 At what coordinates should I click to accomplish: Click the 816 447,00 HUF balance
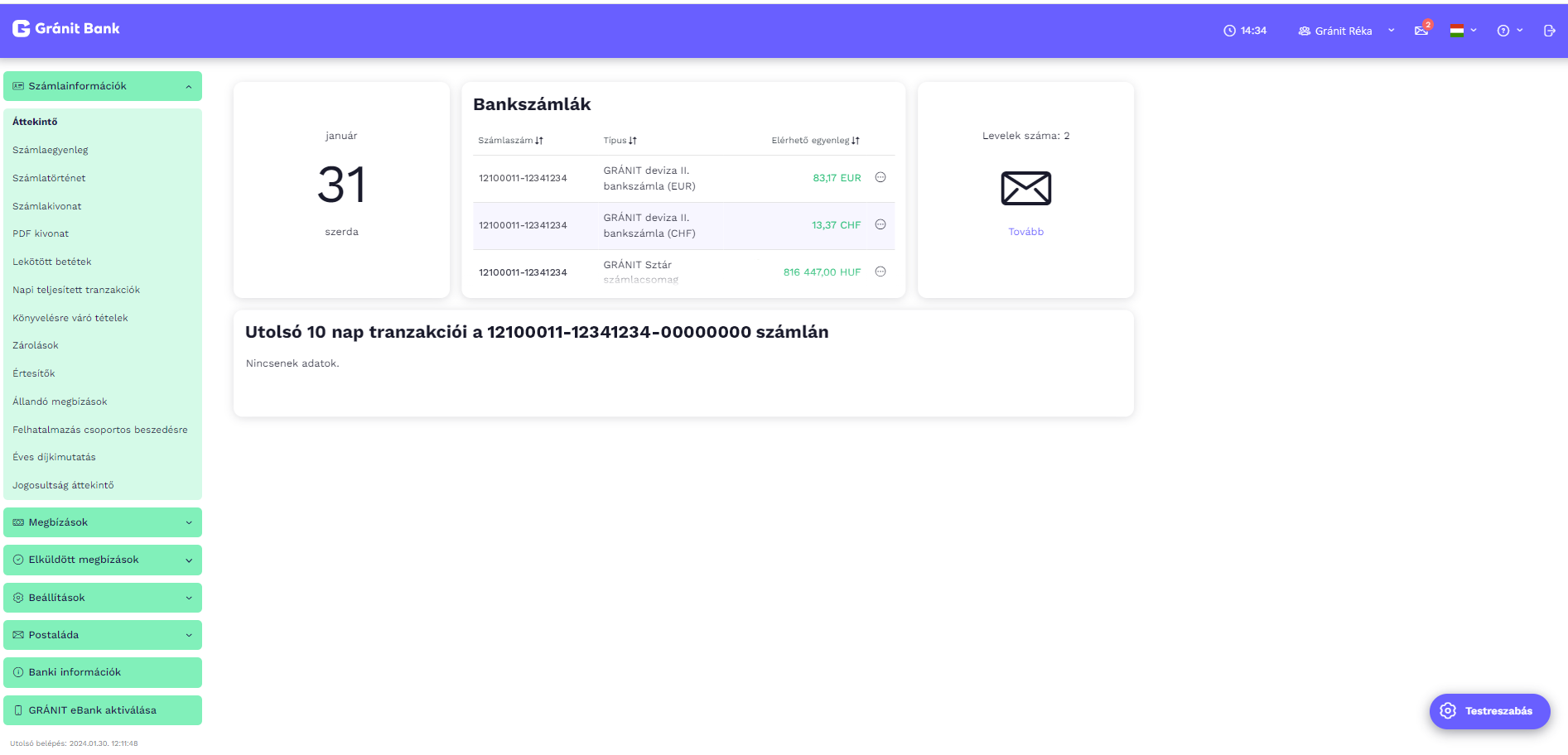[822, 272]
